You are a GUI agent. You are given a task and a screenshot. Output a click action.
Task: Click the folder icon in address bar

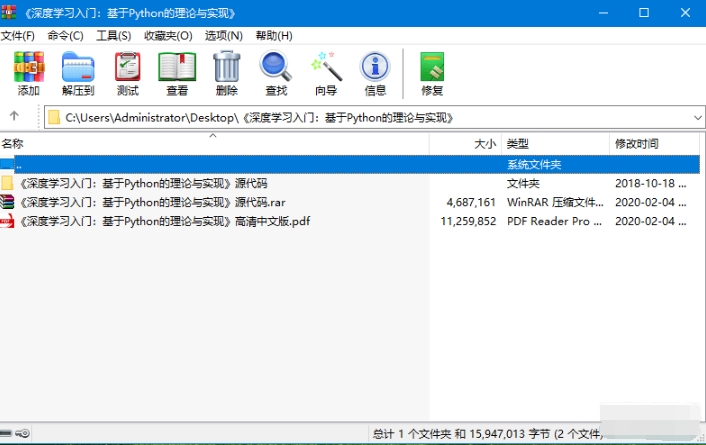54,118
